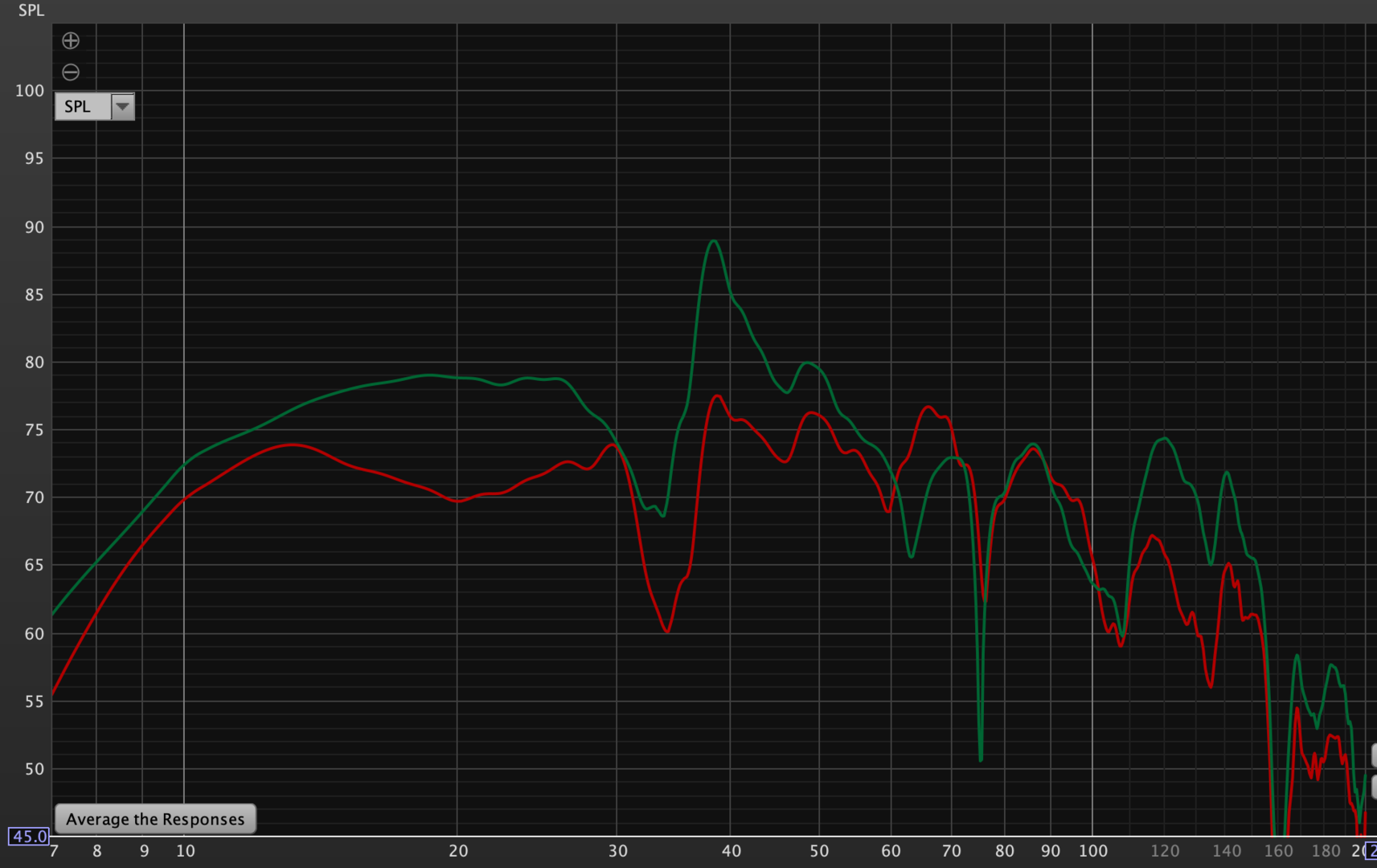Click the zoom in plus icon
This screenshot has height=868, width=1377.
coord(71,40)
